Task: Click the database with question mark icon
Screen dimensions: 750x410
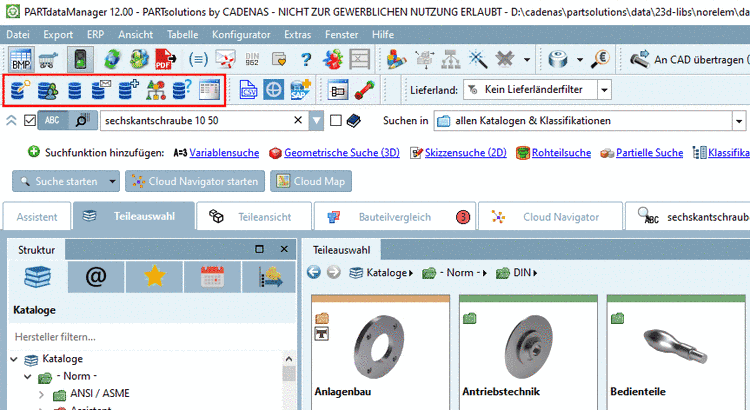Action: pyautogui.click(x=182, y=90)
